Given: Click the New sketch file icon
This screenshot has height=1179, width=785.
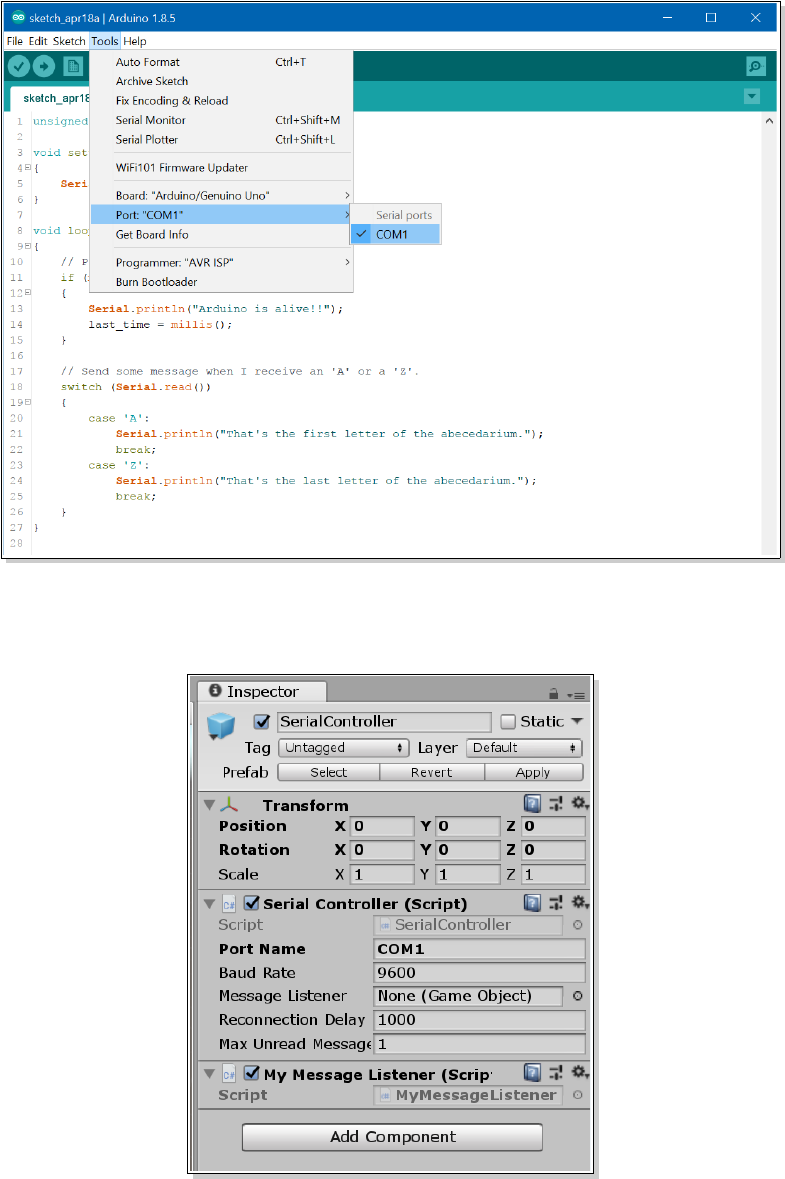Looking at the screenshot, I should (x=73, y=67).
